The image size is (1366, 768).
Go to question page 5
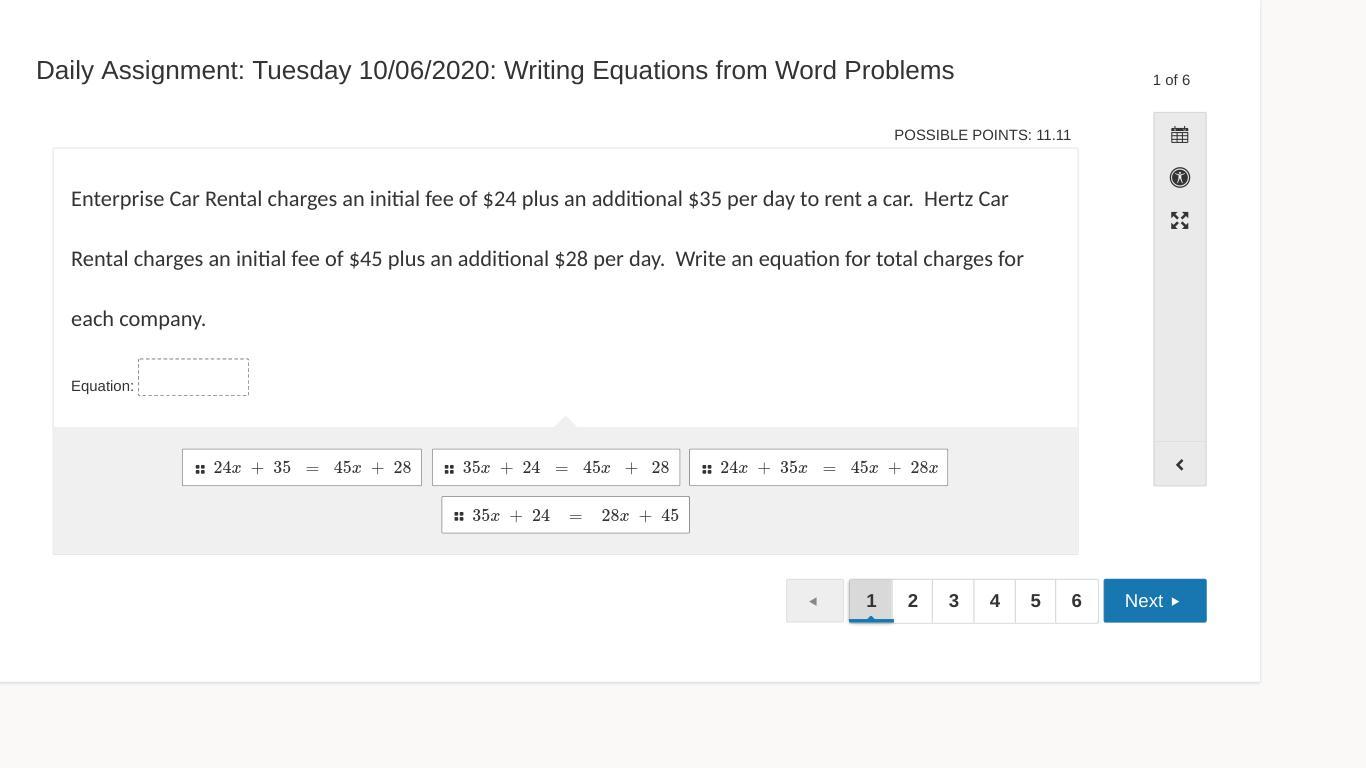pos(1035,601)
